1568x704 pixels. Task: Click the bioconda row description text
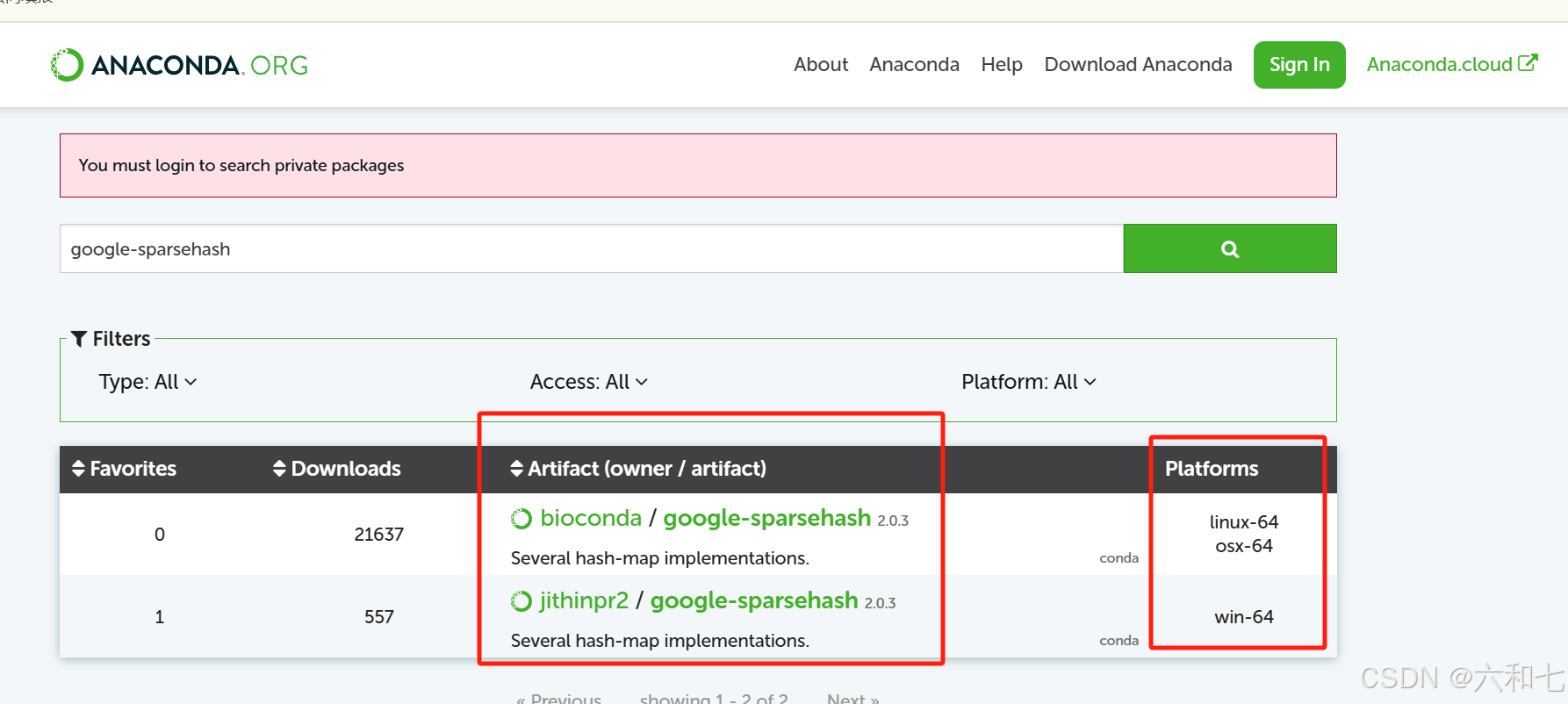(660, 558)
